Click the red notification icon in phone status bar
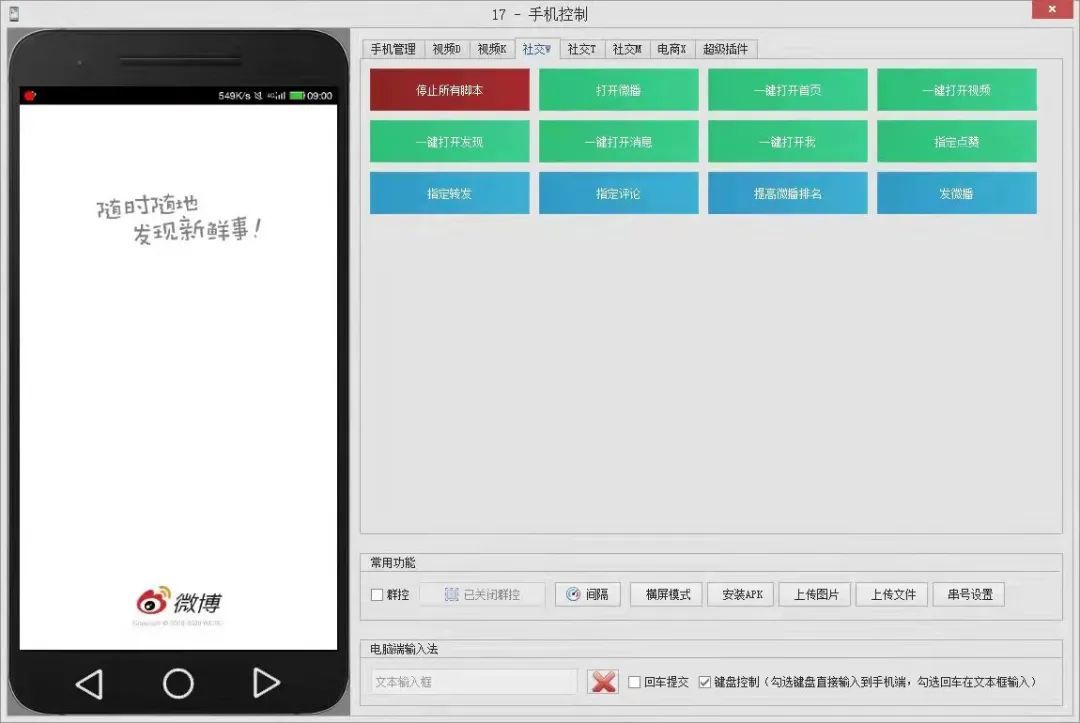The height and width of the screenshot is (723, 1080). (x=30, y=95)
